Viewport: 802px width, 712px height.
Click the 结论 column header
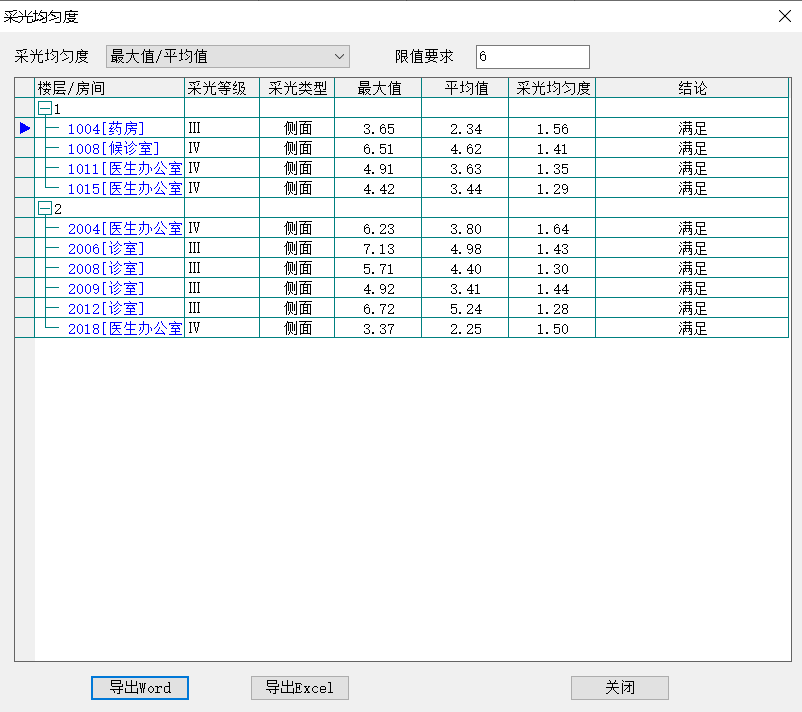(692, 88)
